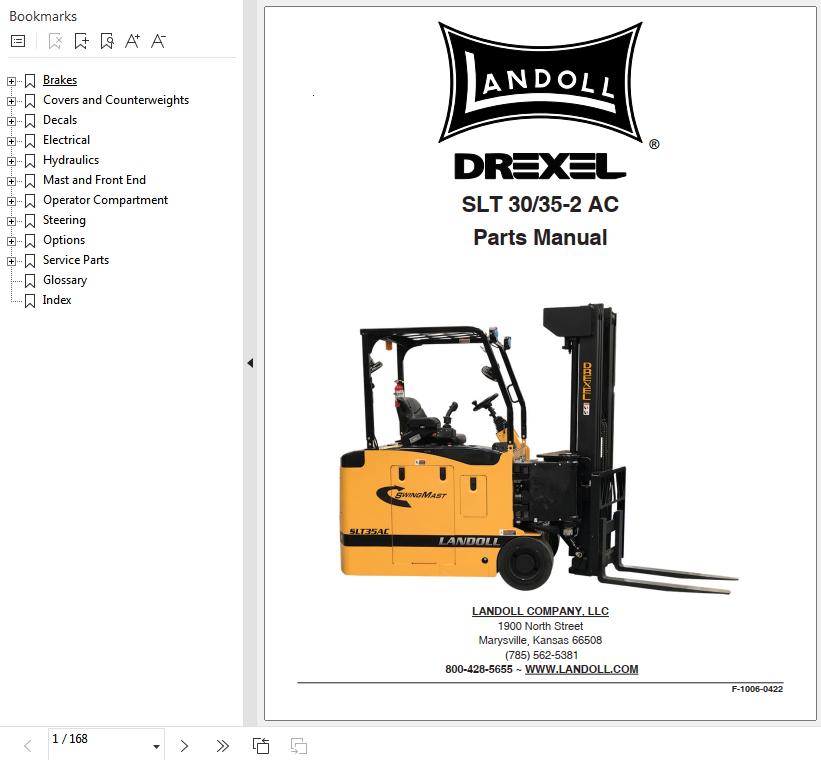Open the Covers and Counterweights bookmark
Image resolution: width=821 pixels, height=760 pixels.
tap(116, 100)
